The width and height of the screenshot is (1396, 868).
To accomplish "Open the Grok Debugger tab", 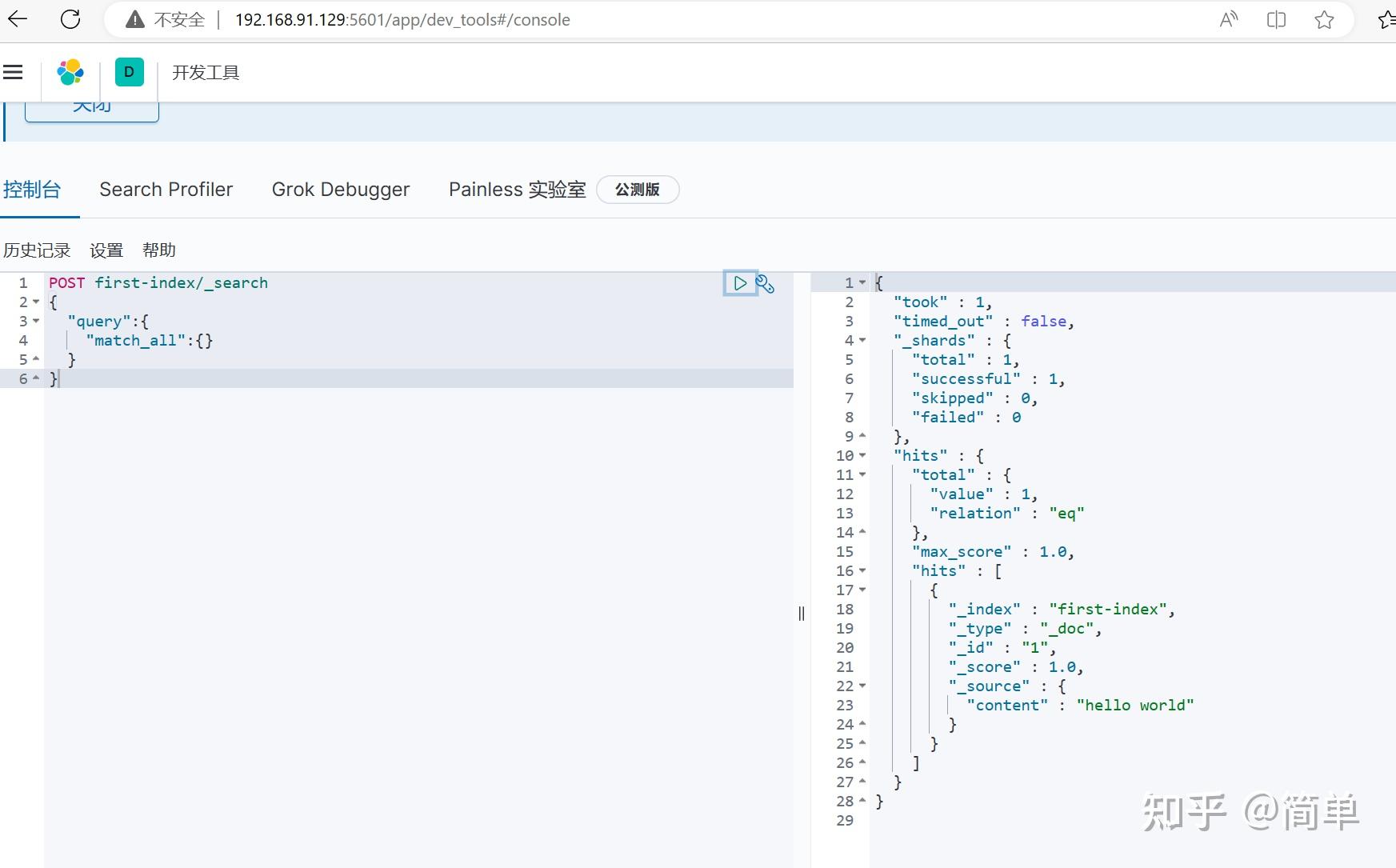I will click(x=341, y=190).
